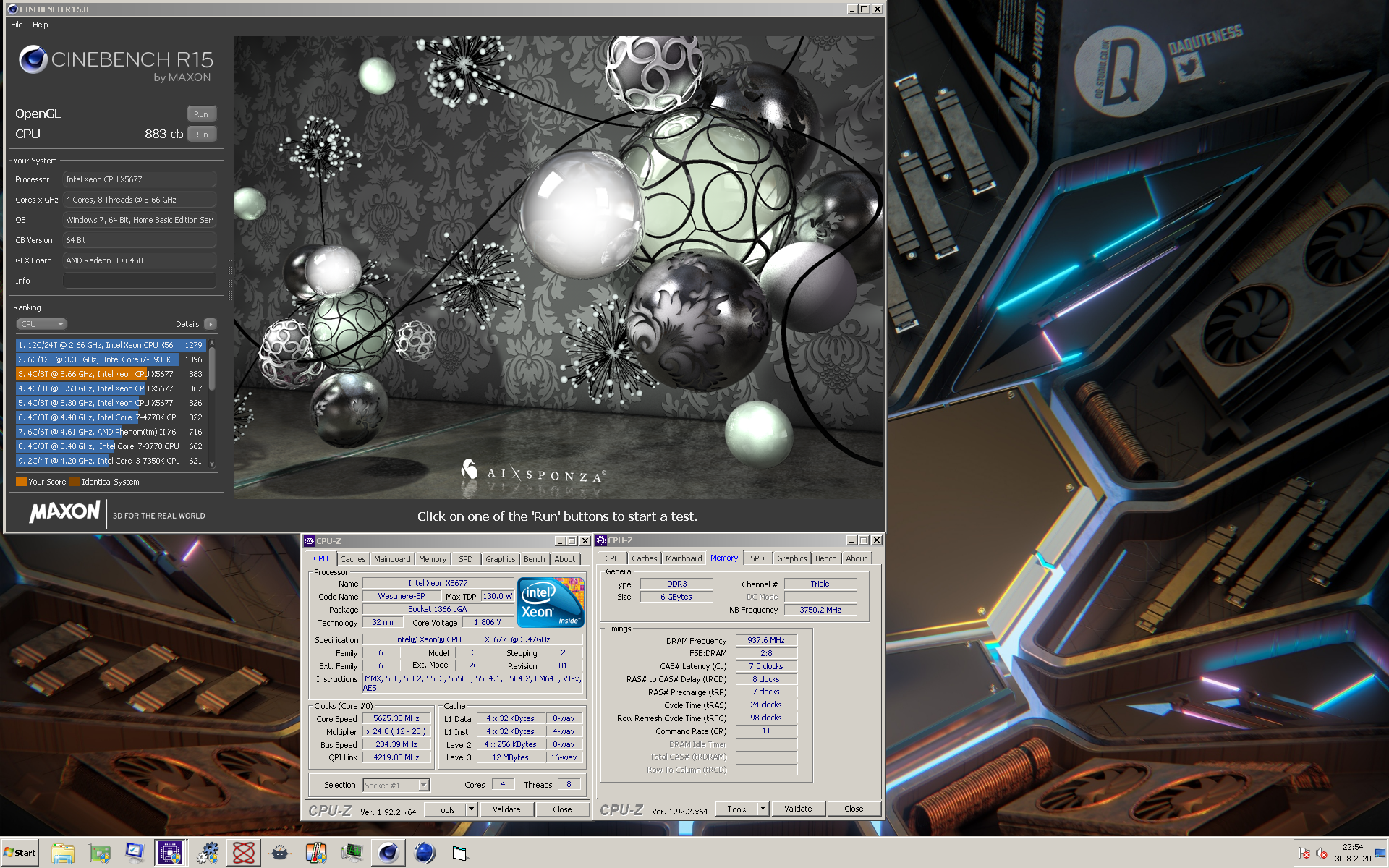This screenshot has width=1389, height=868.
Task: Open the Cinebench sphere icon in taskbar
Action: click(388, 854)
